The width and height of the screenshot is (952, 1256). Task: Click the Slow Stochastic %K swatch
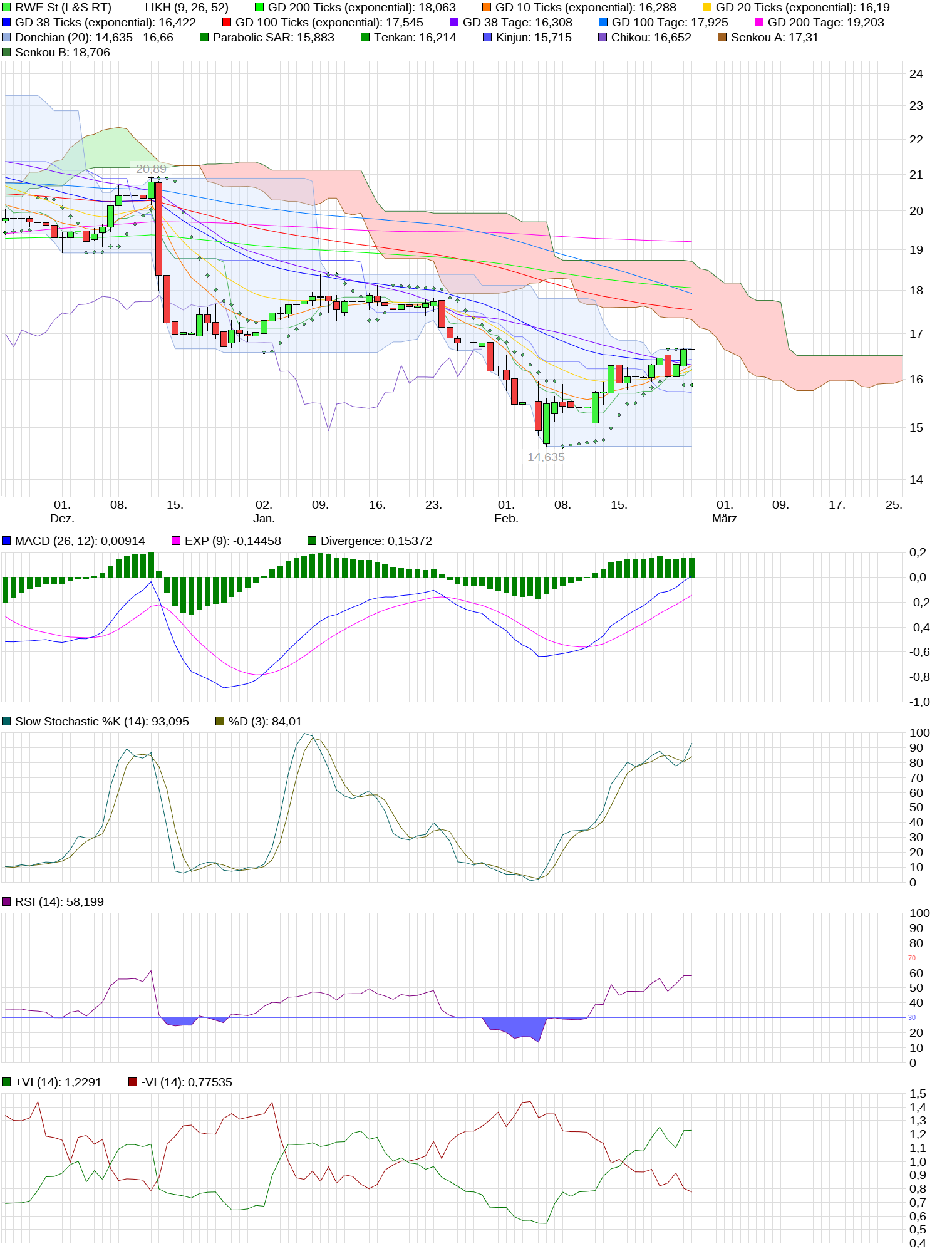point(6,722)
